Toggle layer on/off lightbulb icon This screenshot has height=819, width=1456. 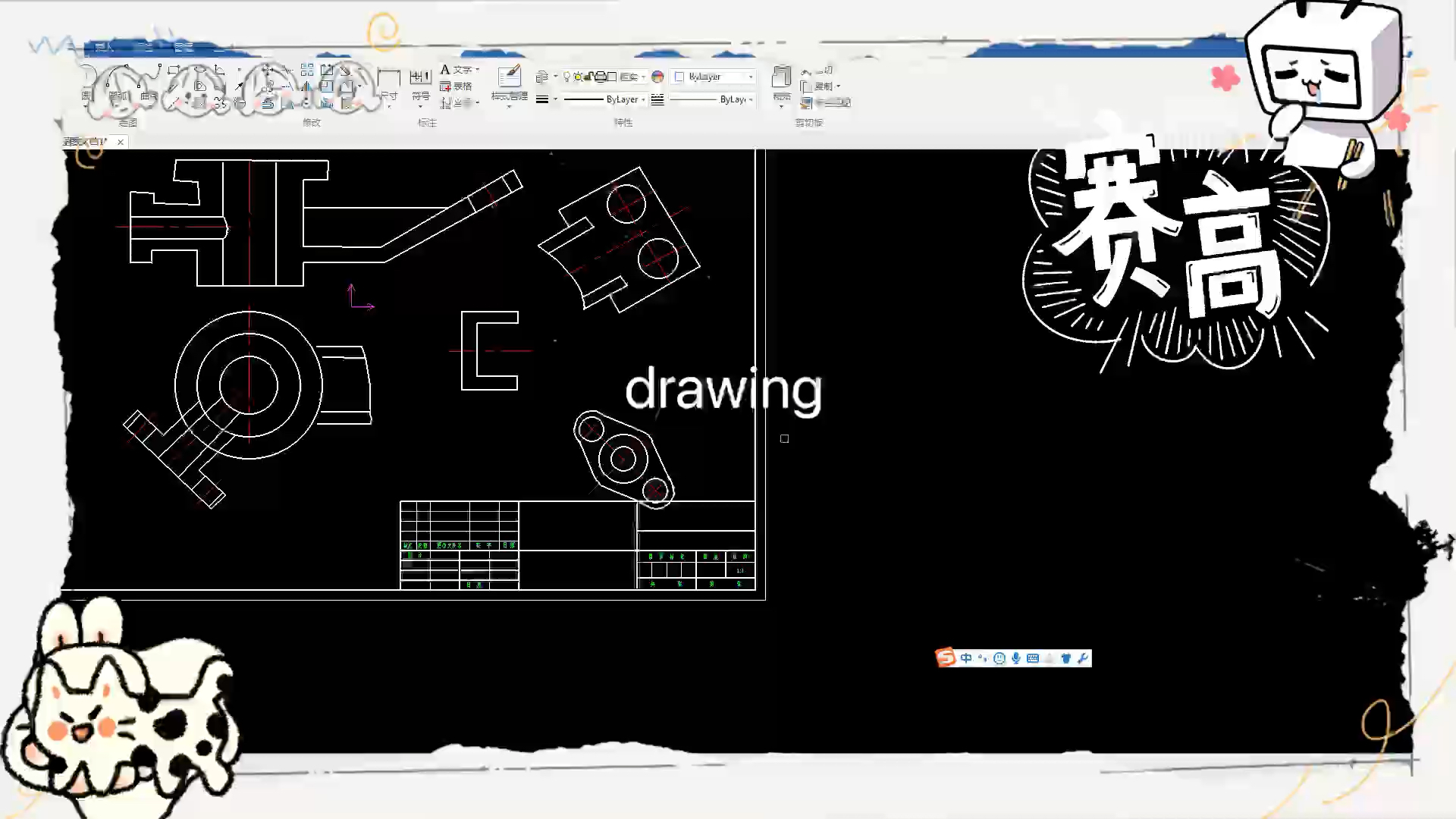(566, 77)
